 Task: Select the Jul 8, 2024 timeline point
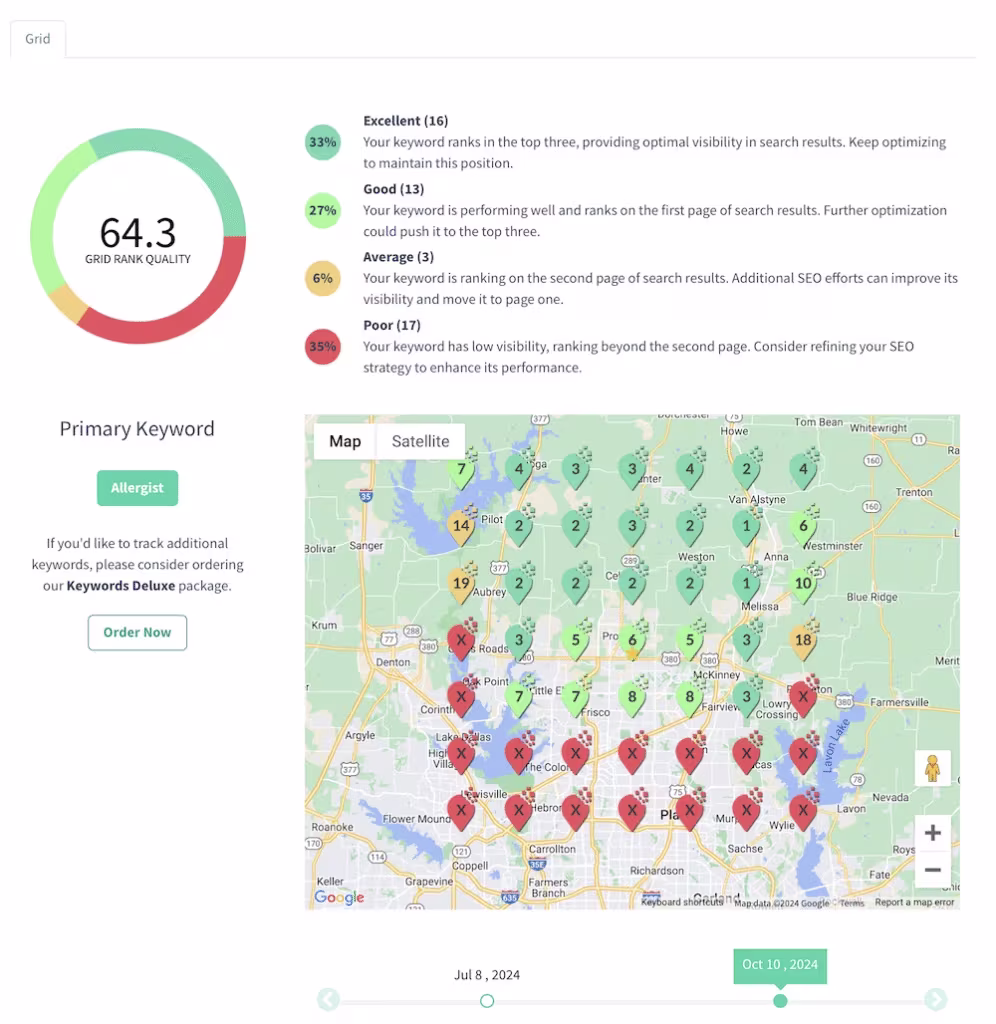click(487, 1000)
